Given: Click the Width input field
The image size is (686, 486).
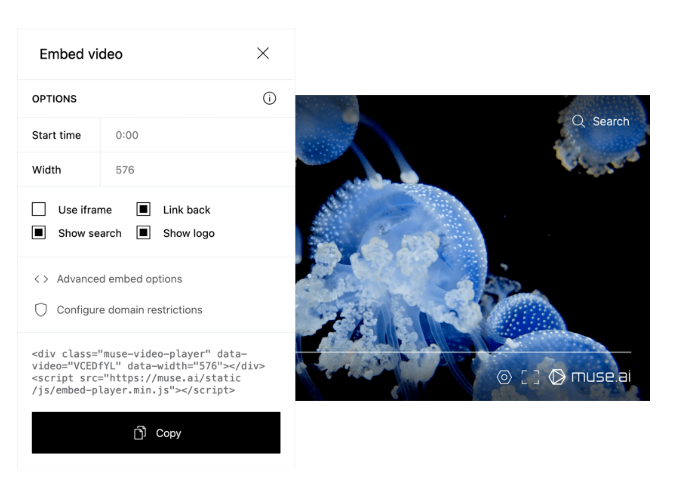Looking at the screenshot, I should tap(197, 170).
